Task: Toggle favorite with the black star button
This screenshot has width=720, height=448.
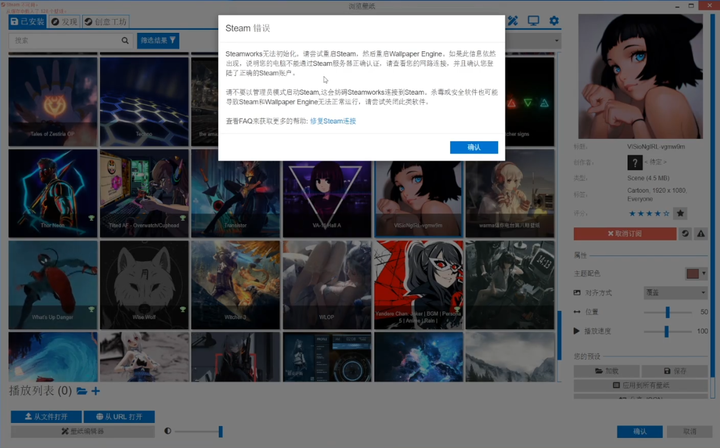Action: (x=680, y=213)
